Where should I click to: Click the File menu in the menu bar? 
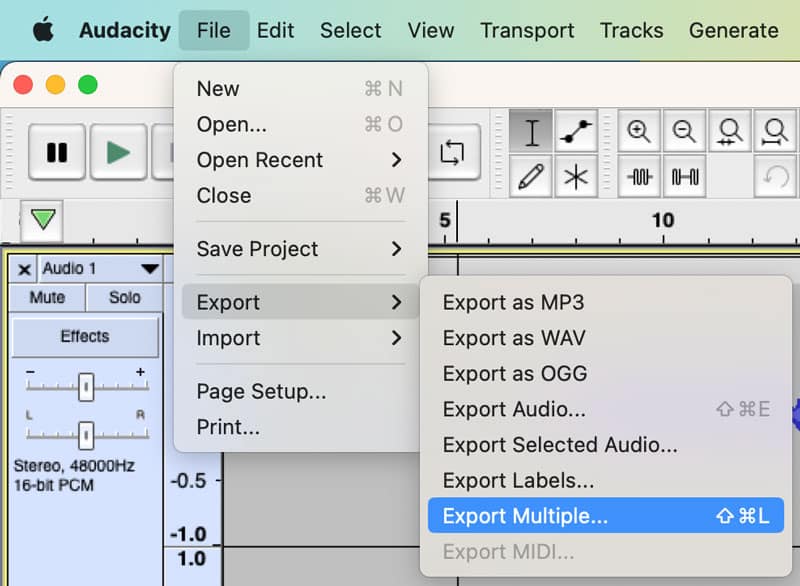pos(214,30)
